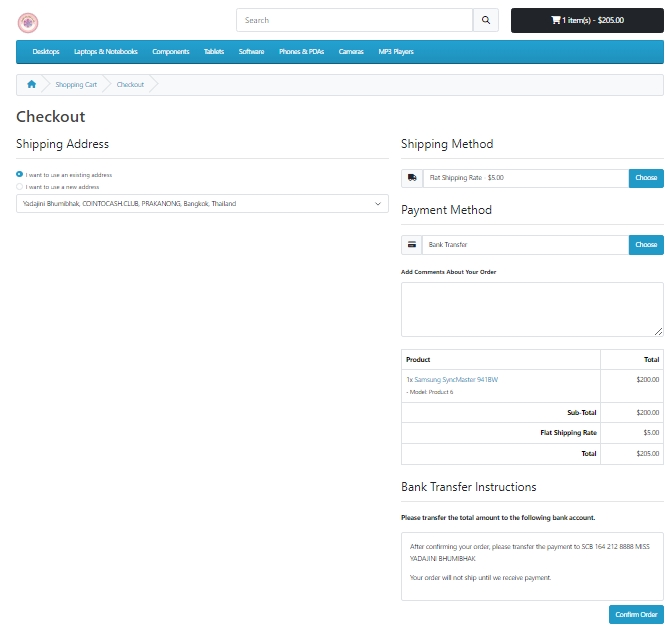Open the MP3 Players menu
Image resolution: width=666 pixels, height=638 pixels.
click(x=396, y=51)
